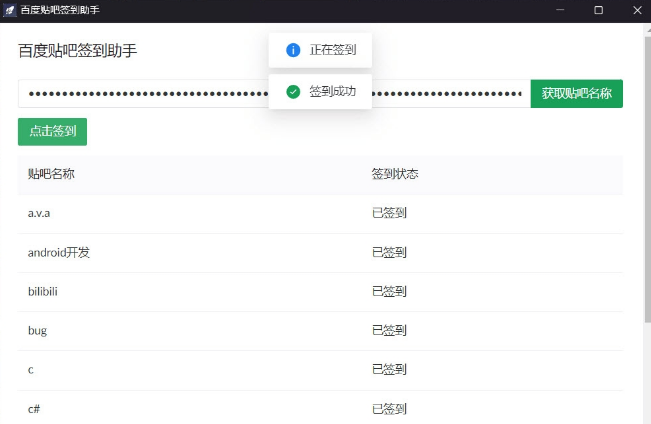The image size is (651, 424).
Task: Click the bug row name
Action: pyautogui.click(x=37, y=331)
